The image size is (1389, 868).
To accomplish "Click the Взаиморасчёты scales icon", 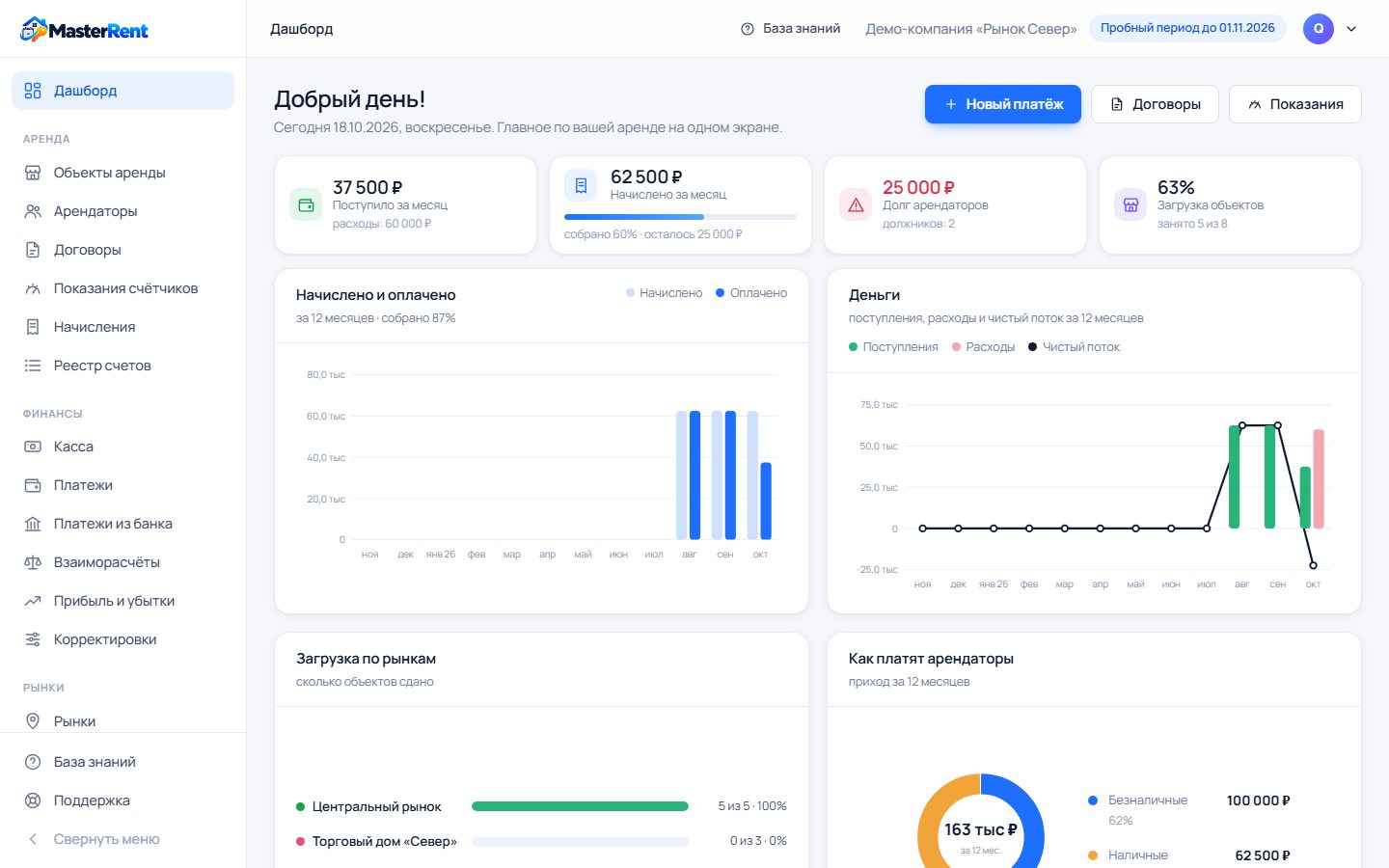I will [x=33, y=562].
